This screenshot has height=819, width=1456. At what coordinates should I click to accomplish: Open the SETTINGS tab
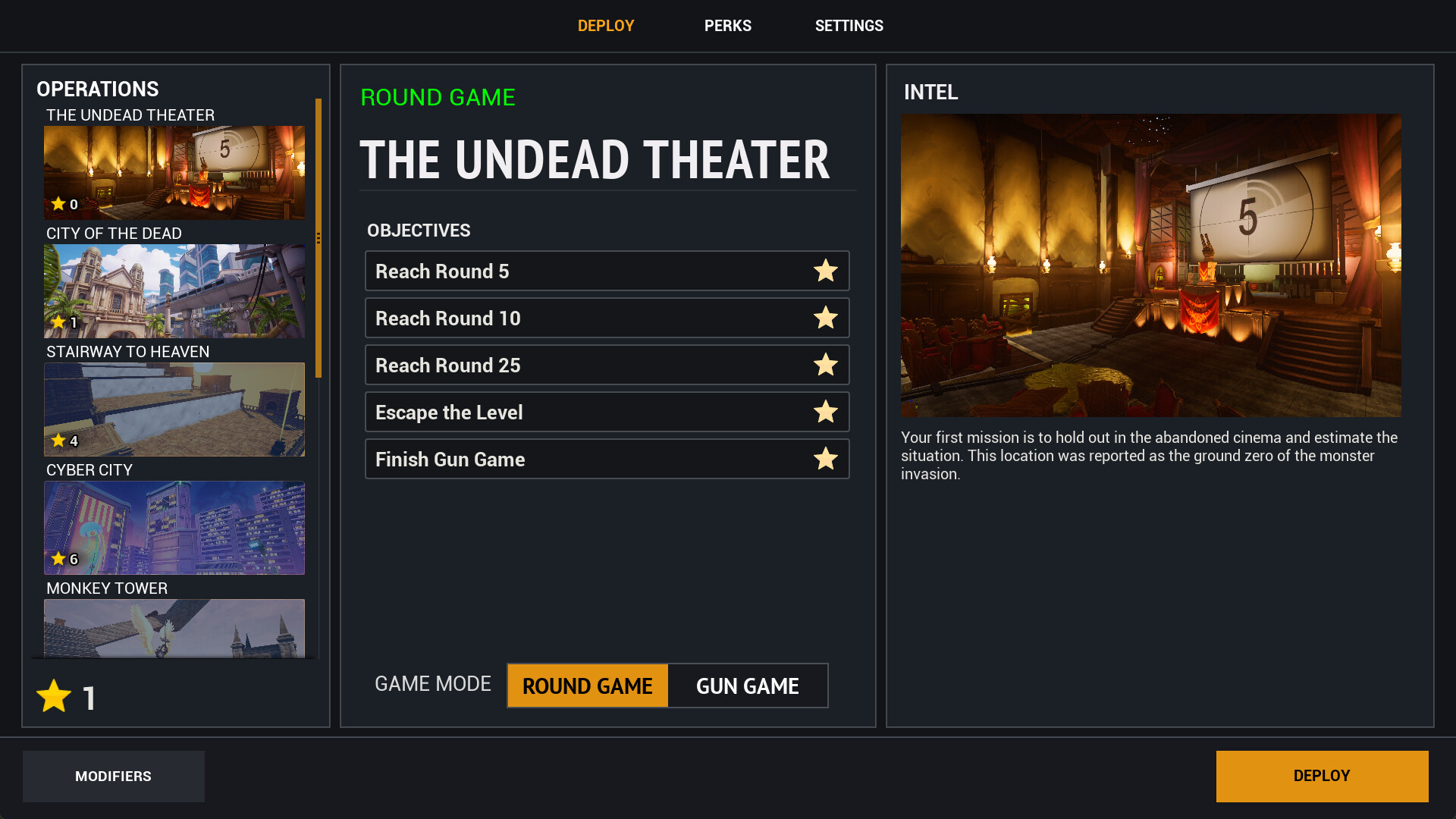pos(849,26)
